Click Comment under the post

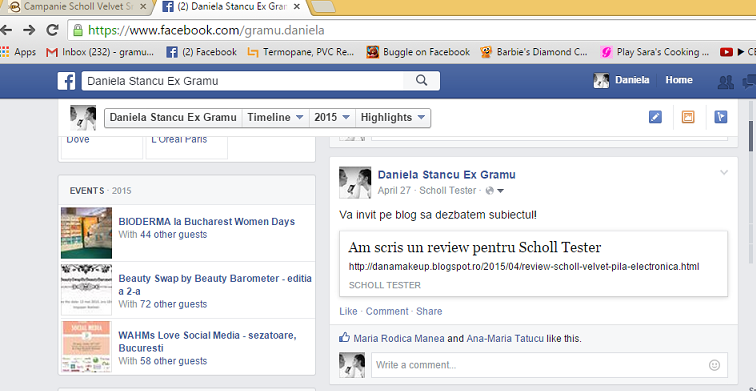[387, 311]
